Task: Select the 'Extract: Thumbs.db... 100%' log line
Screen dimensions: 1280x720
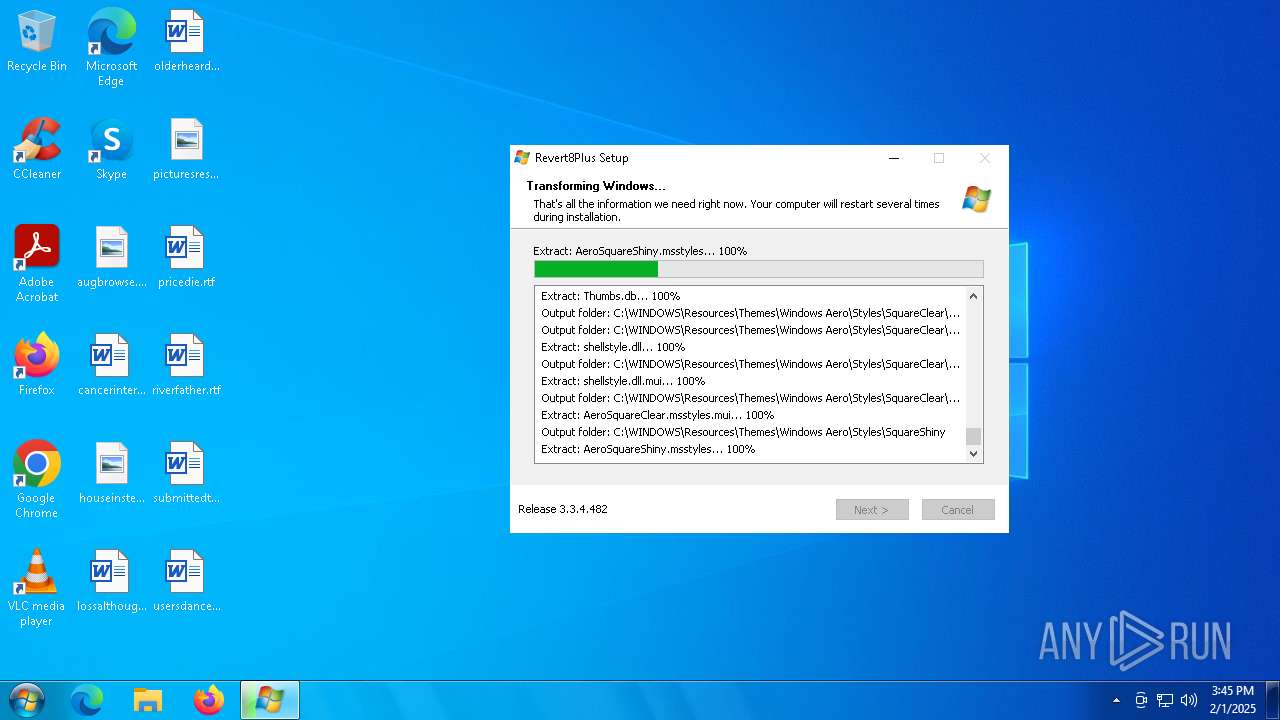Action: (611, 296)
